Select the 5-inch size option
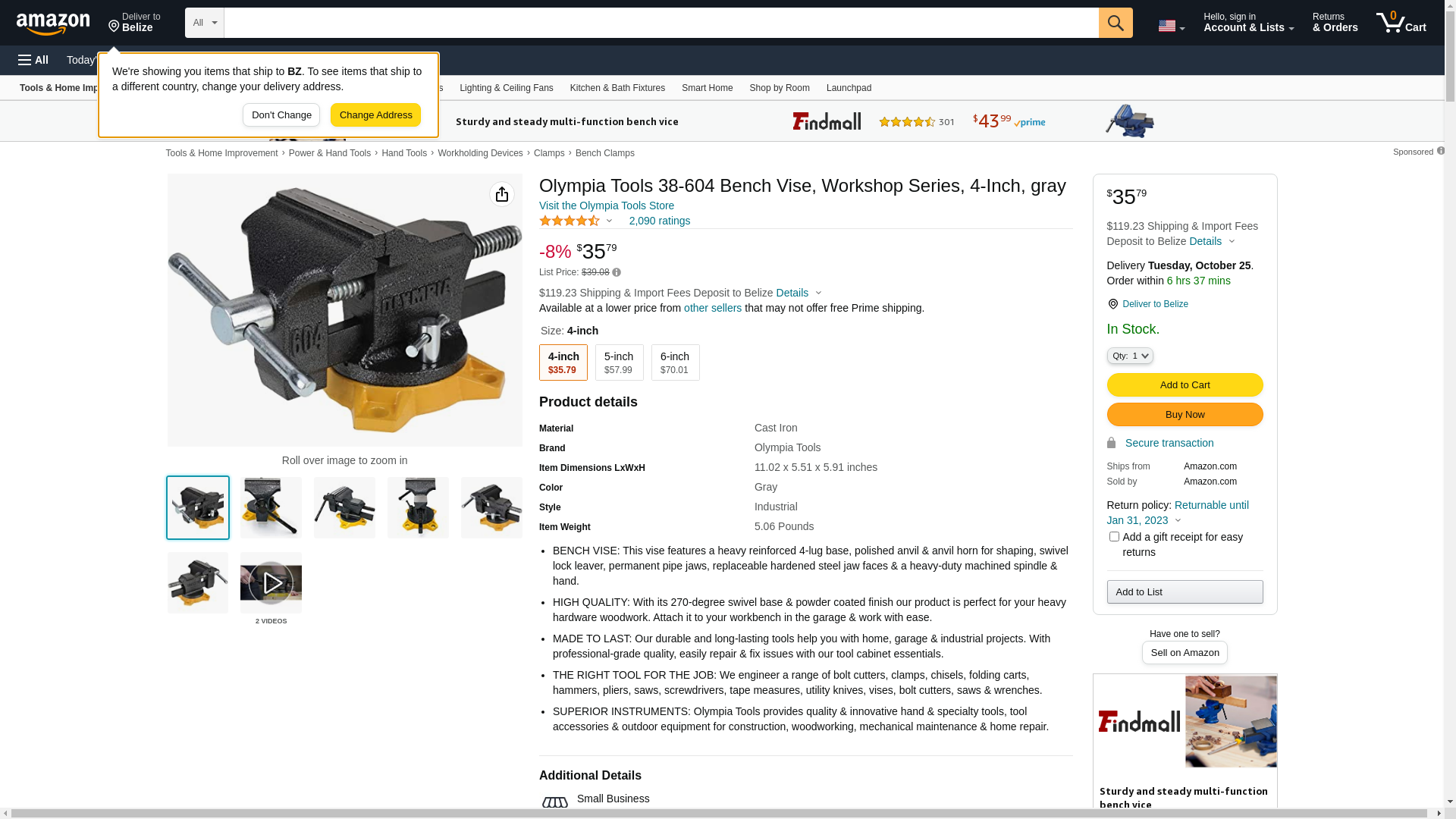Viewport: 1456px width, 819px height. pos(619,362)
